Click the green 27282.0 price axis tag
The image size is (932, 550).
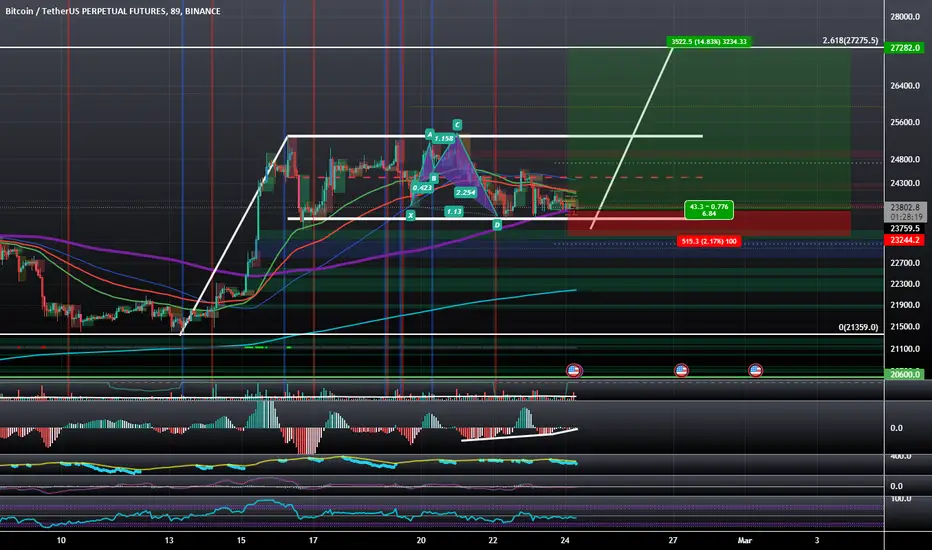click(905, 48)
